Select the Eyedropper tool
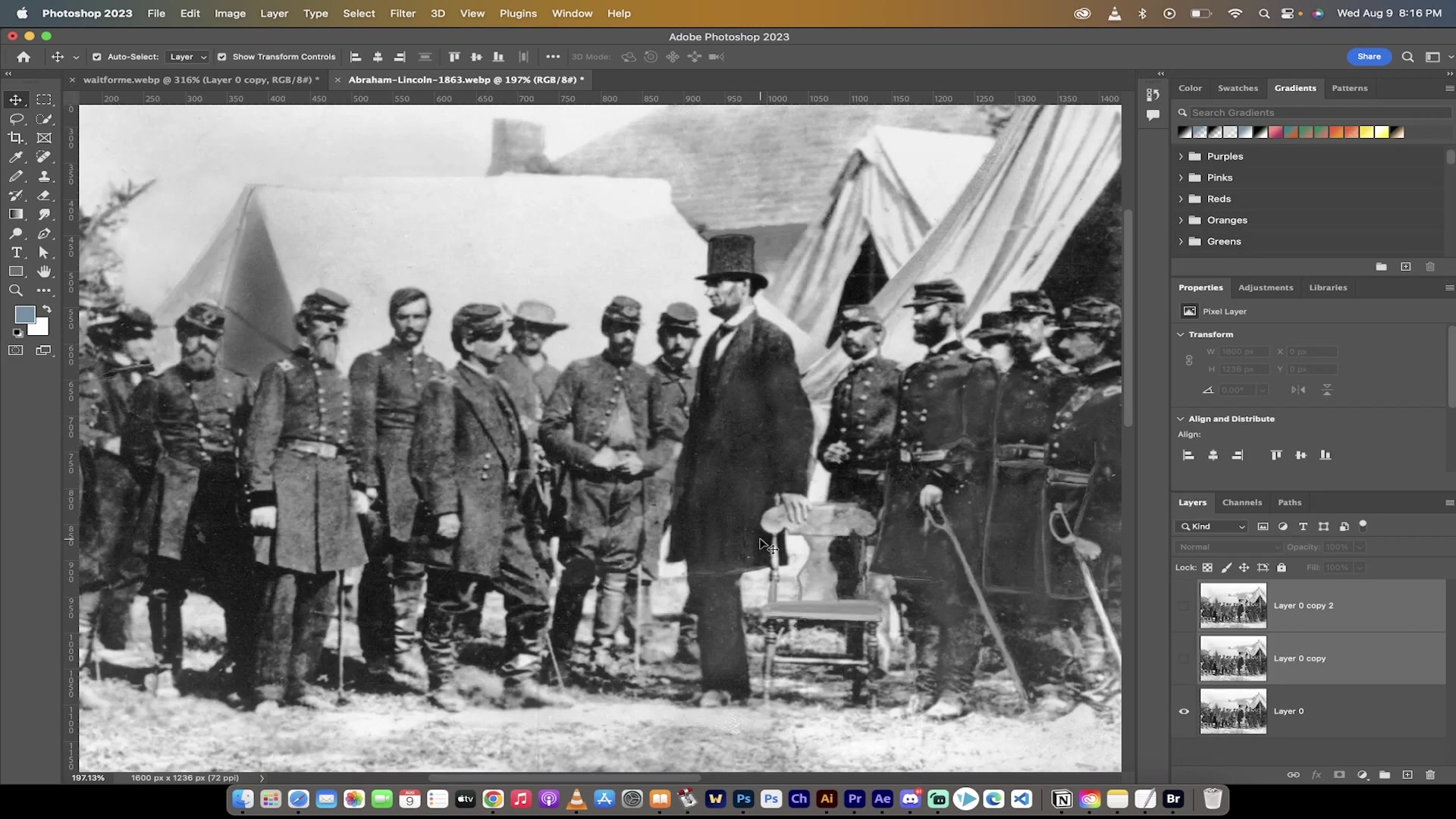1456x819 pixels. 15,157
